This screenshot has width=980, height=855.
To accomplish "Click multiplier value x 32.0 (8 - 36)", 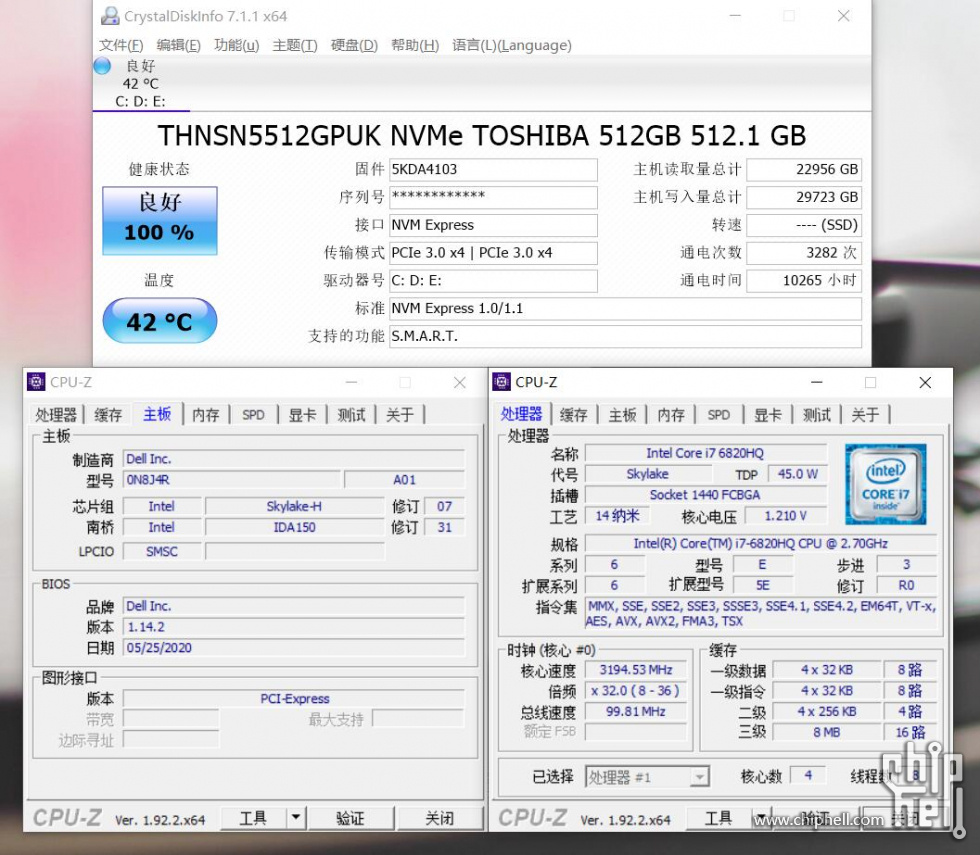I will pyautogui.click(x=636, y=691).
